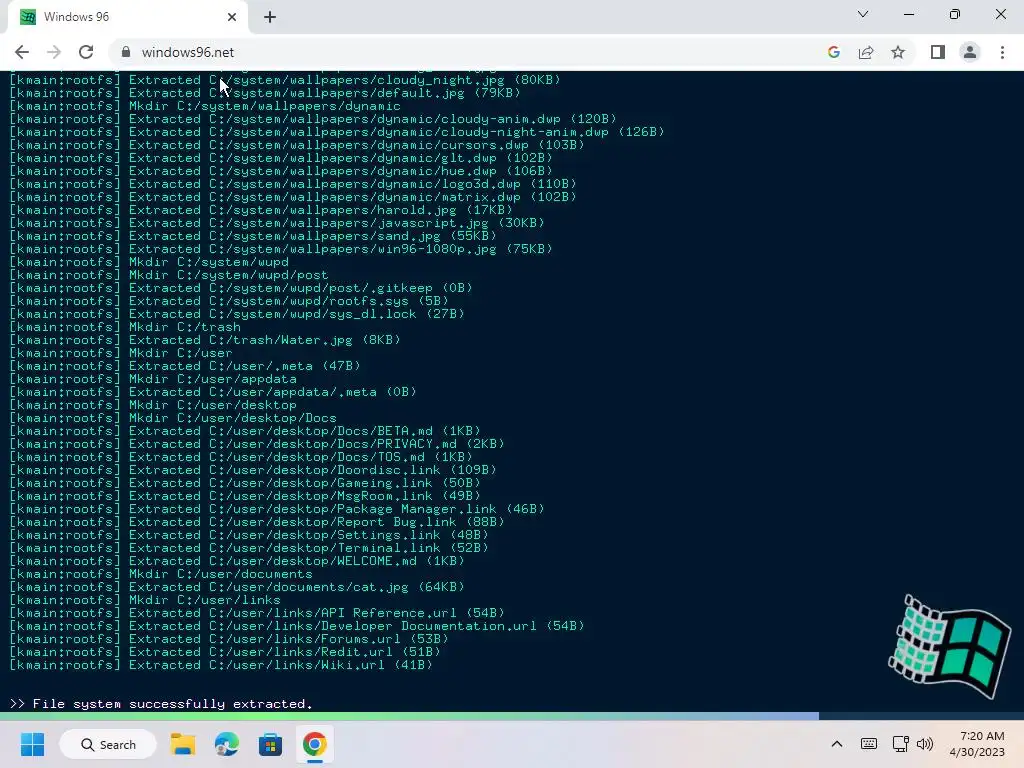Open the Windows Start menu
Viewport: 1024px width, 768px height.
32,744
